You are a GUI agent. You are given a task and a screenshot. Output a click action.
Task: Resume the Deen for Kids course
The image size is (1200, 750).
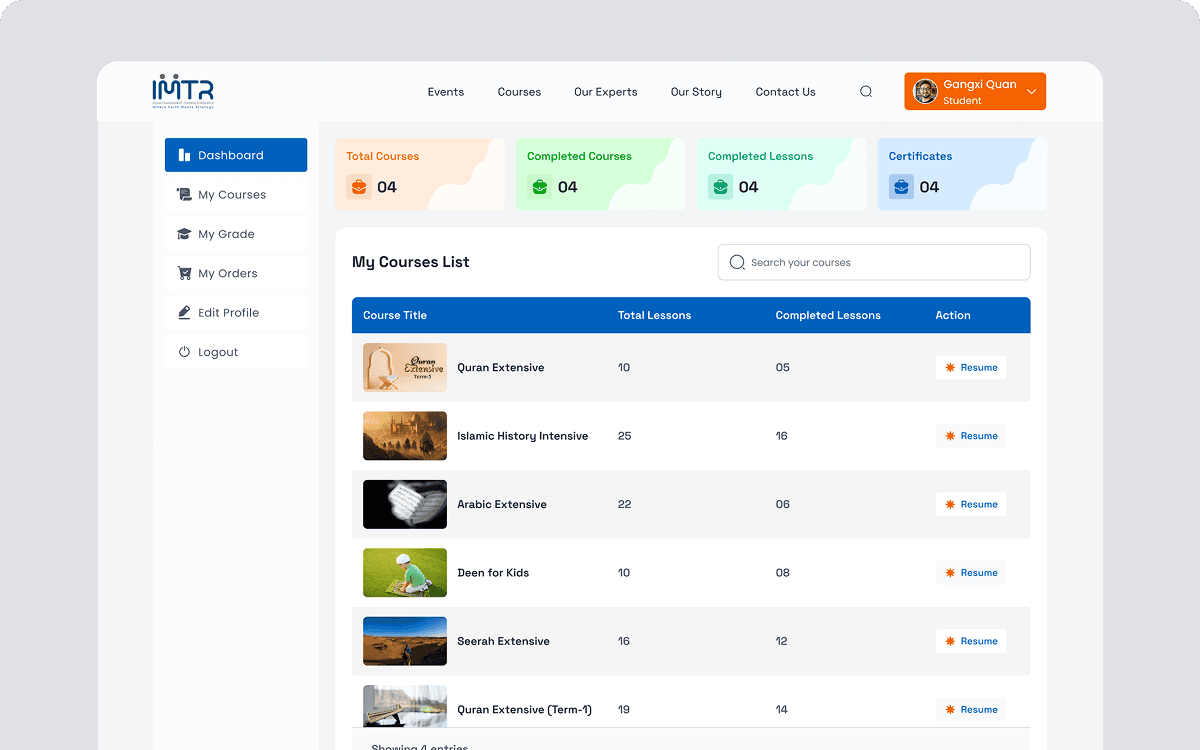(x=970, y=572)
